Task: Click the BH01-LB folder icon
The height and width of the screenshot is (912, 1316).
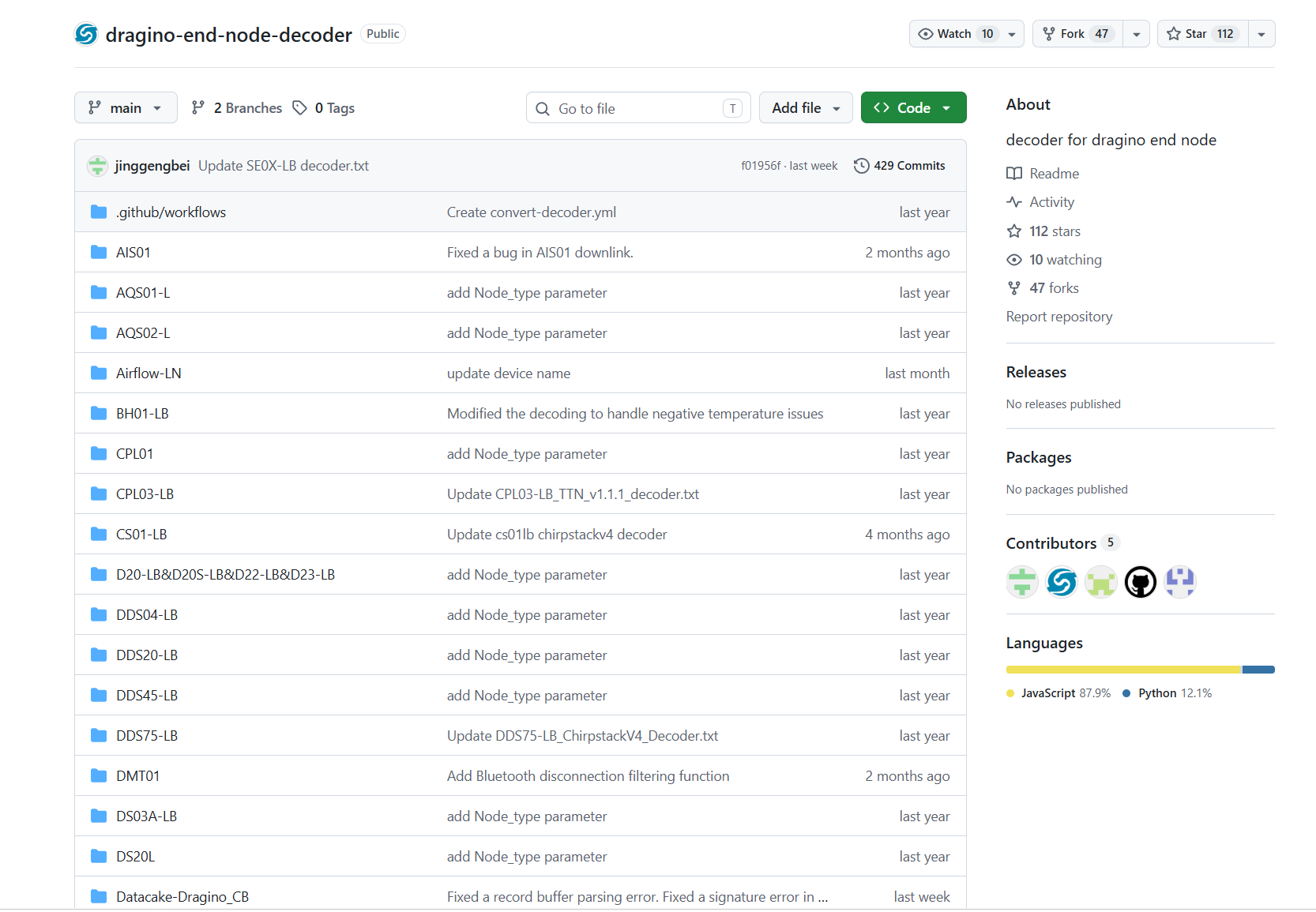Action: [x=99, y=413]
